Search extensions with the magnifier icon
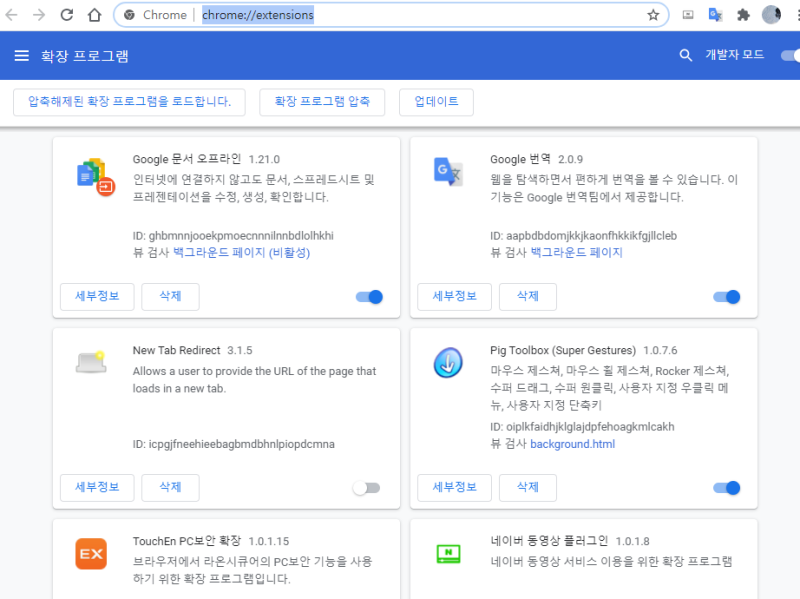 point(686,55)
